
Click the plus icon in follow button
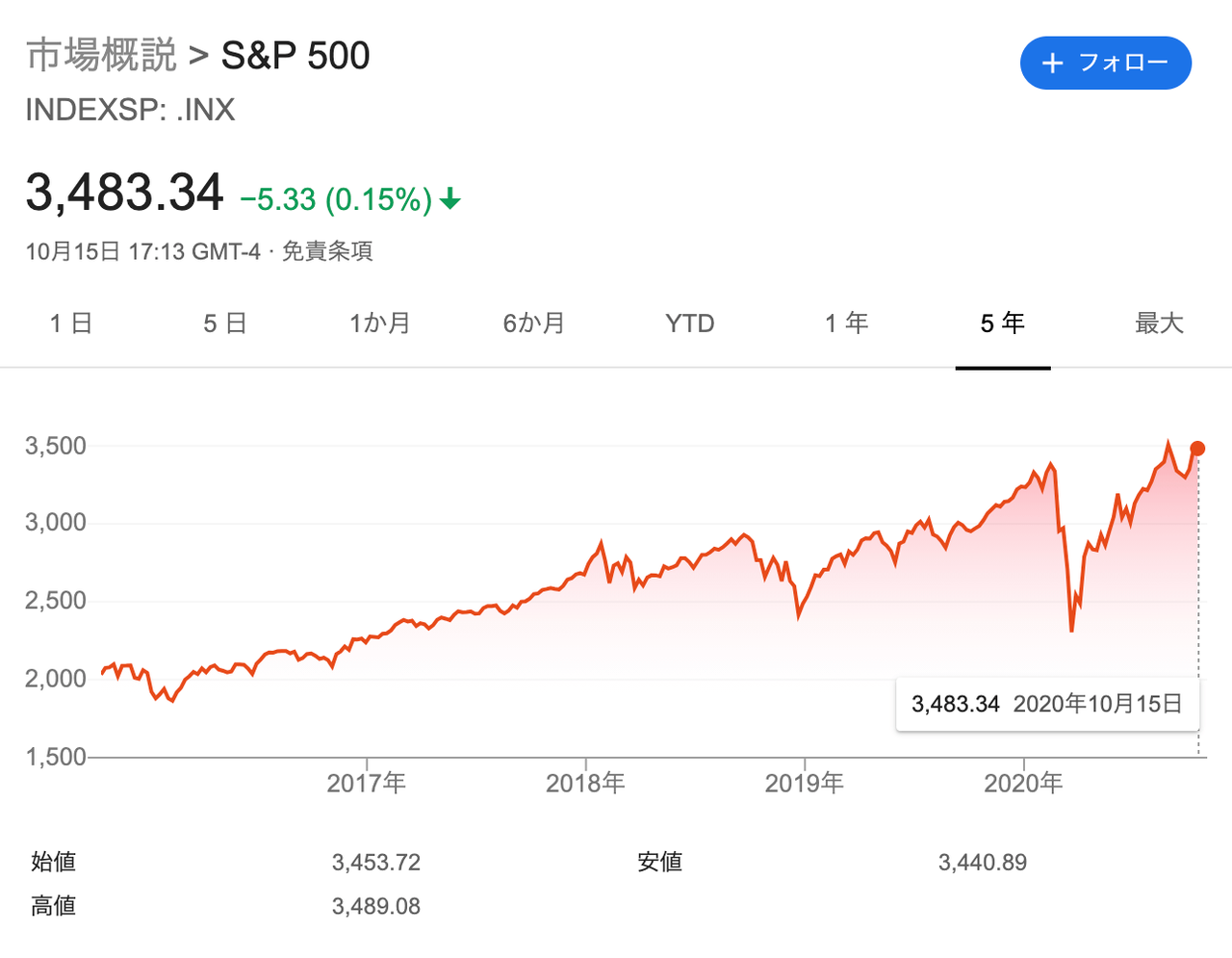(1053, 64)
